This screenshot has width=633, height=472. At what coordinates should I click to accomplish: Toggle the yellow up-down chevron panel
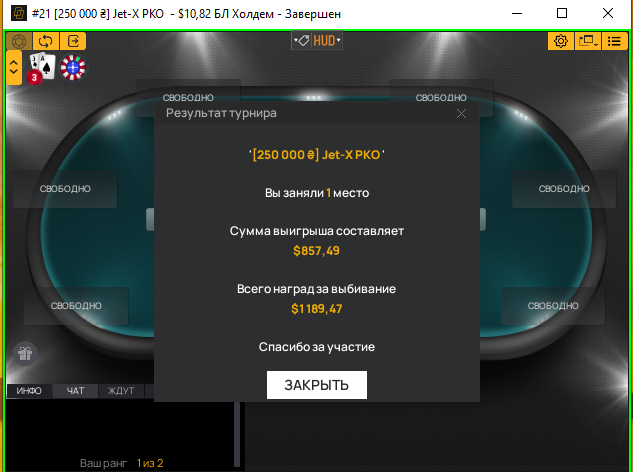pos(14,67)
